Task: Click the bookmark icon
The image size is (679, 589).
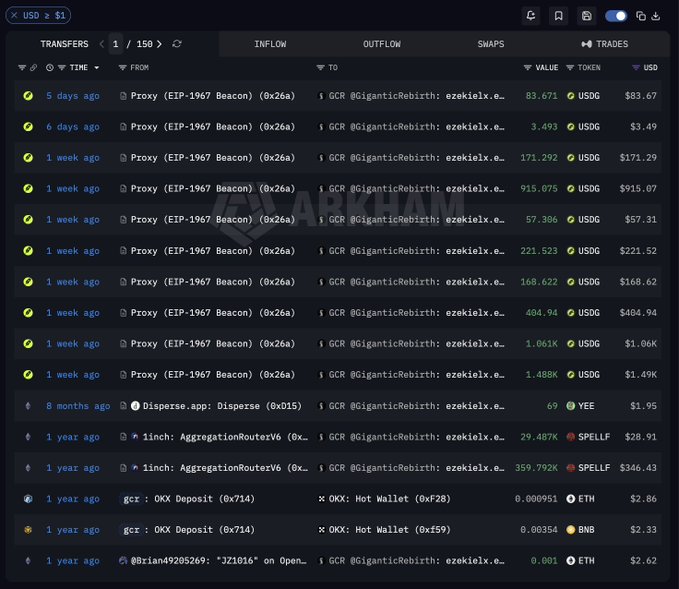Action: 559,16
